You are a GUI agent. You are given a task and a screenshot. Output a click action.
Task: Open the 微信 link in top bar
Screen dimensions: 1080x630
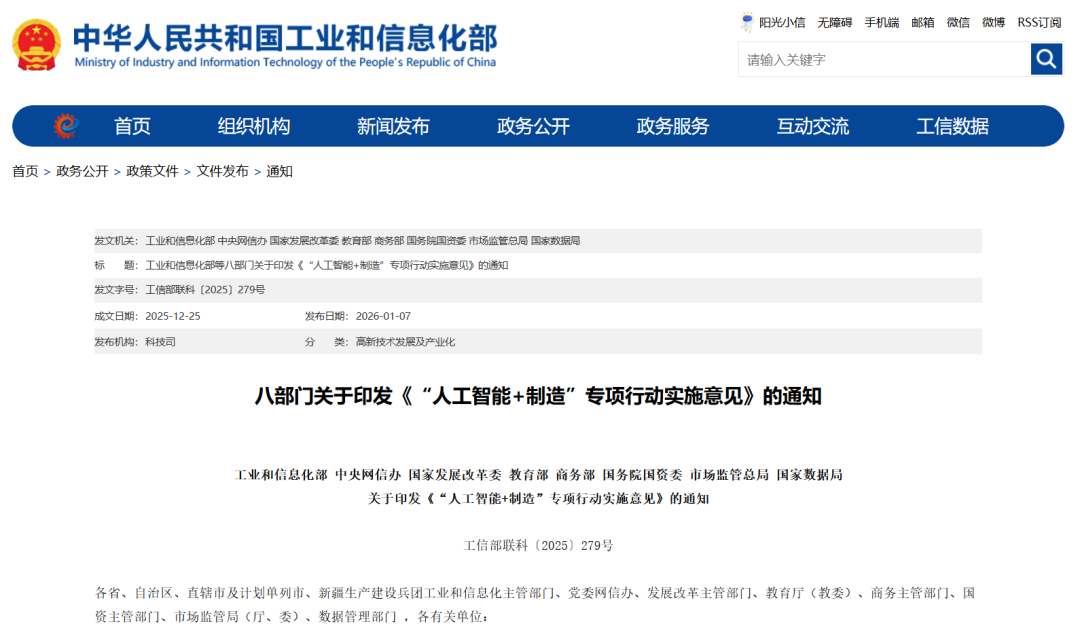pyautogui.click(x=958, y=22)
